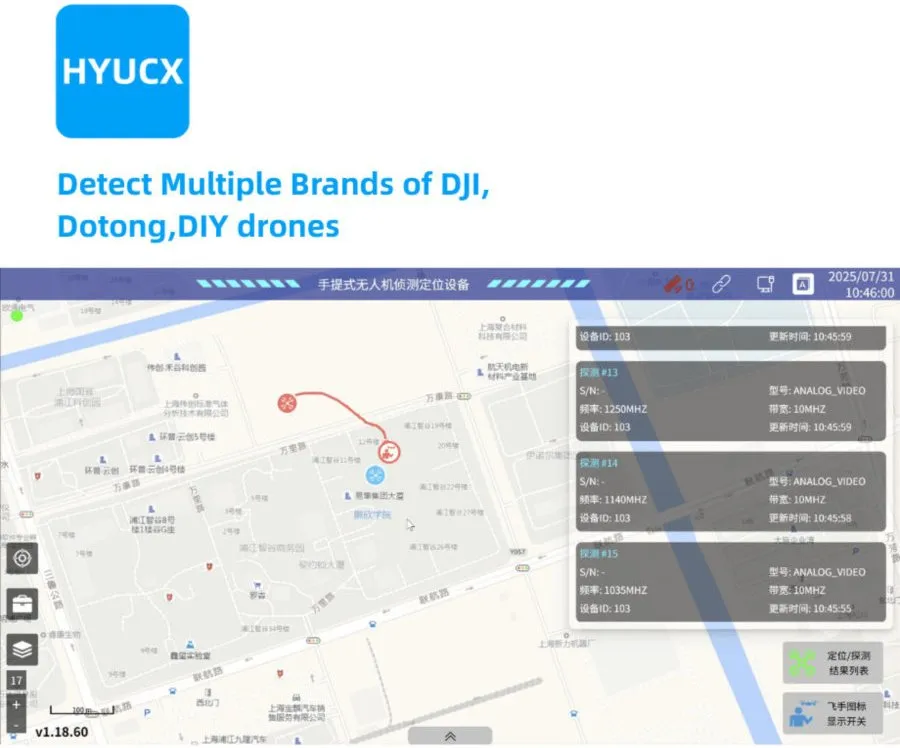
Task: Select detection card 探测 #15
Action: 731,582
